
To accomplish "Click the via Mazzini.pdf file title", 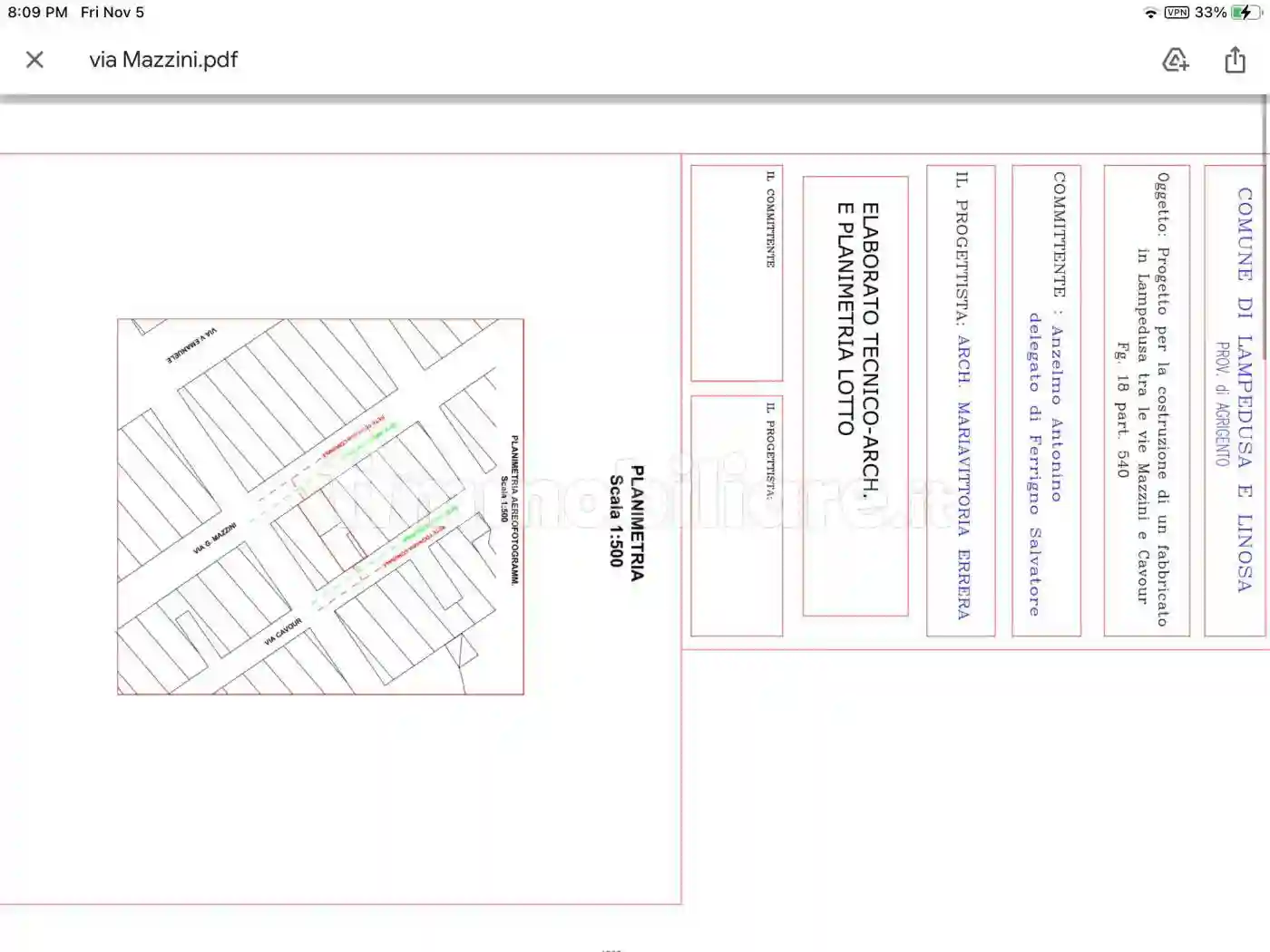I will (x=163, y=60).
